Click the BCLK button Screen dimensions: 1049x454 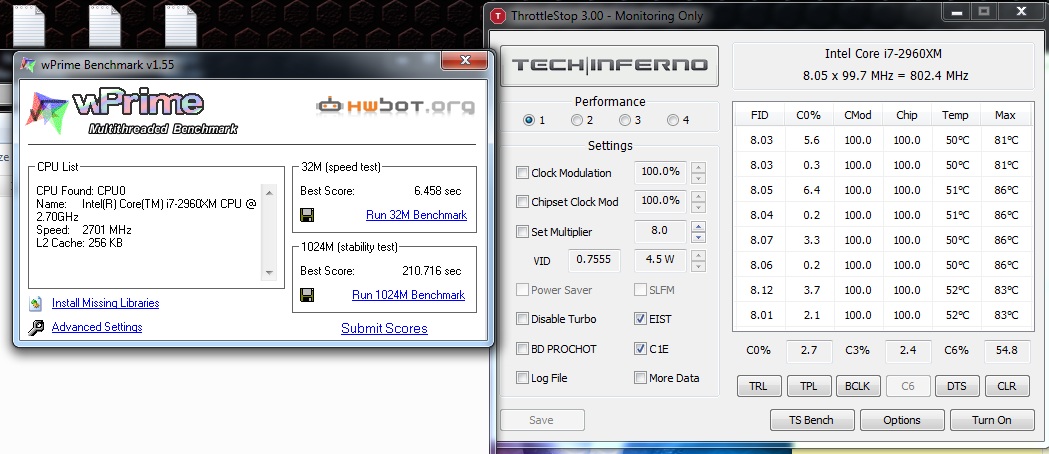(x=858, y=386)
